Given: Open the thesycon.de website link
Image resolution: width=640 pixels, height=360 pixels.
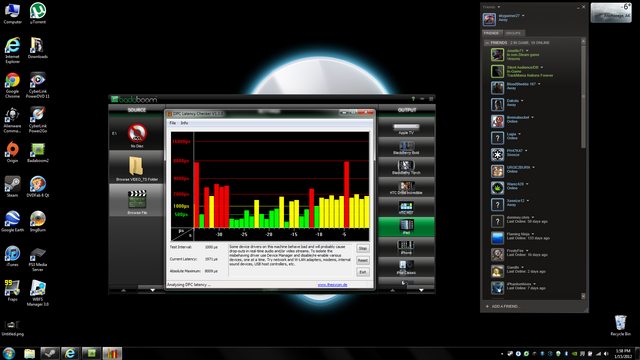Looking at the screenshot, I should click(332, 285).
